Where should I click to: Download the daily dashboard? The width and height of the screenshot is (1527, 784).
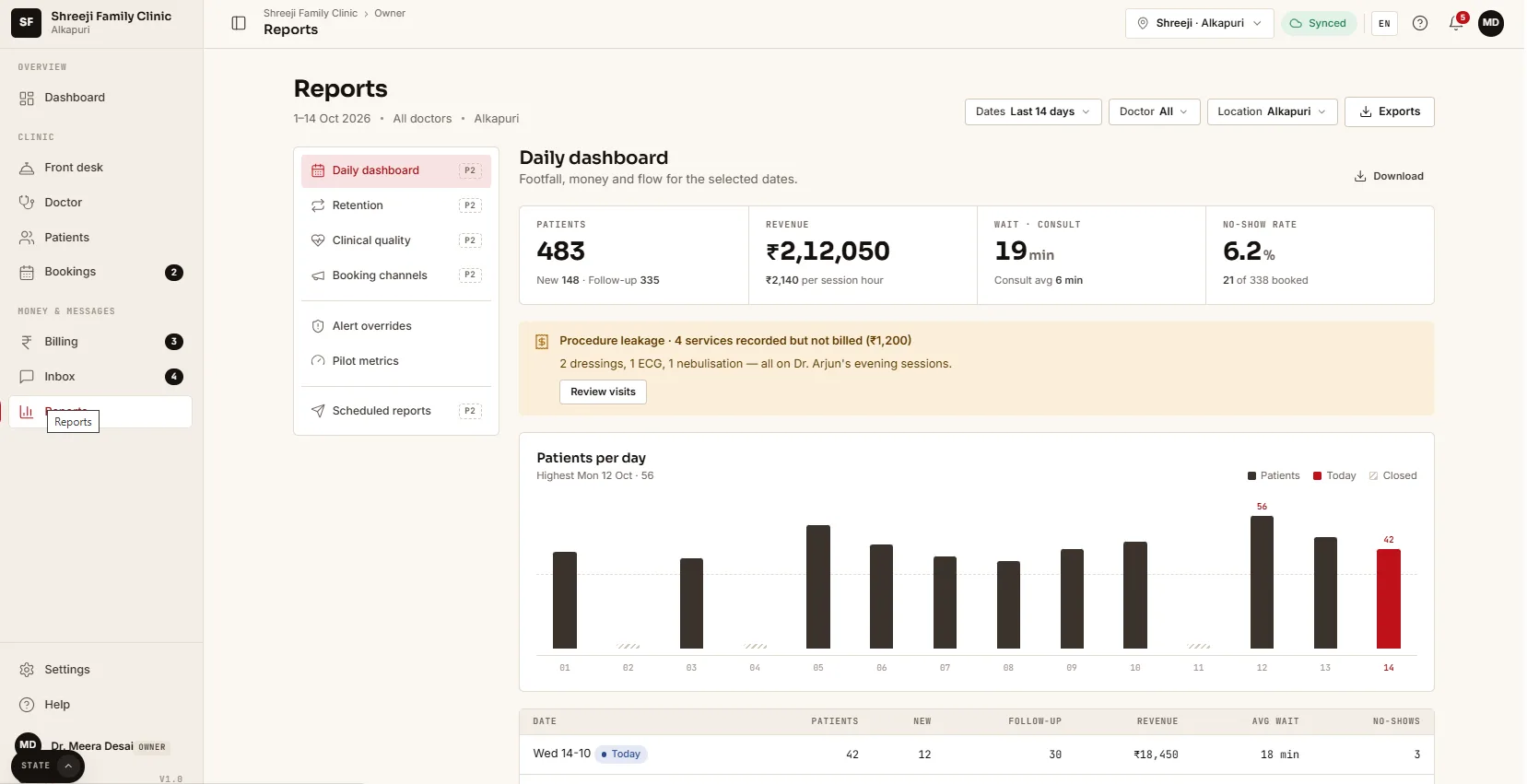1388,176
